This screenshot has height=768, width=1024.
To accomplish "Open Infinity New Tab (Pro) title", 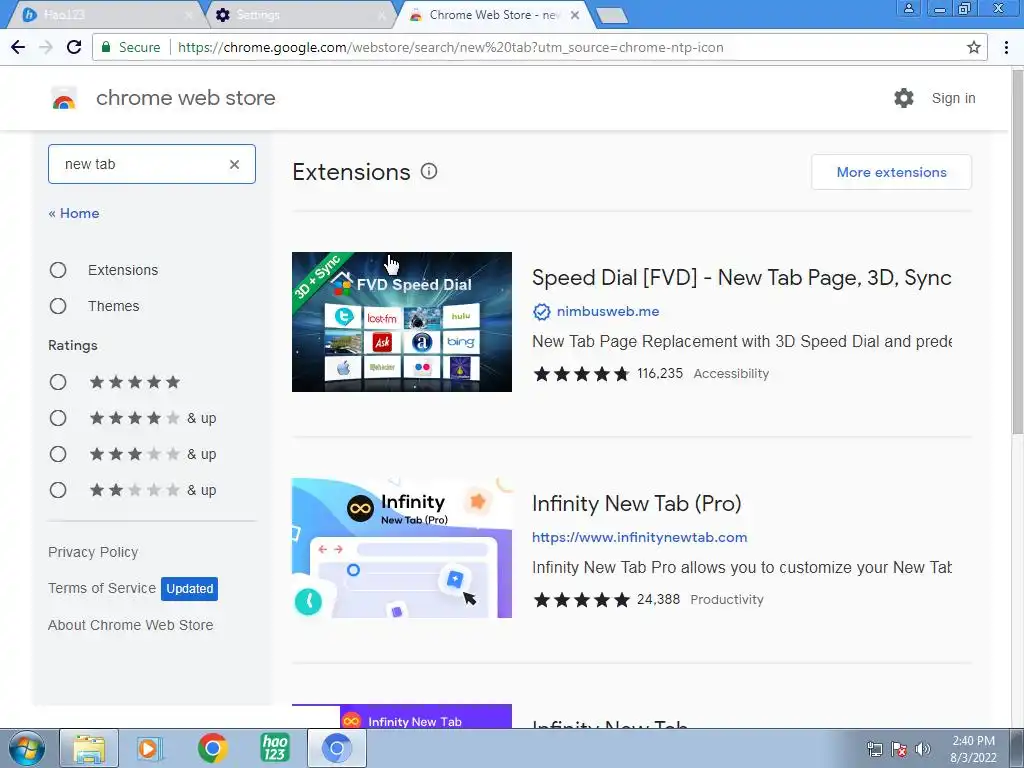I will pos(637,504).
